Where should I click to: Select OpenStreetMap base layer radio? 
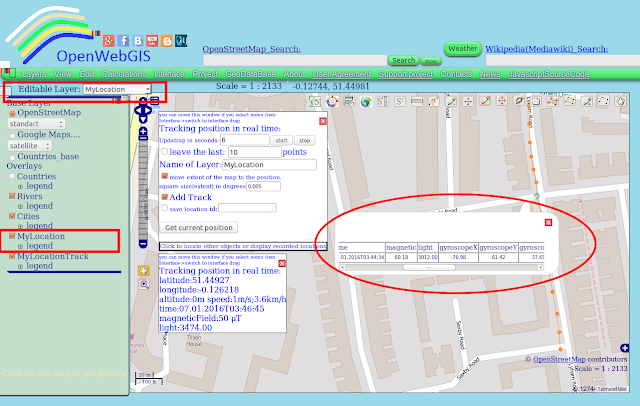click(13, 113)
